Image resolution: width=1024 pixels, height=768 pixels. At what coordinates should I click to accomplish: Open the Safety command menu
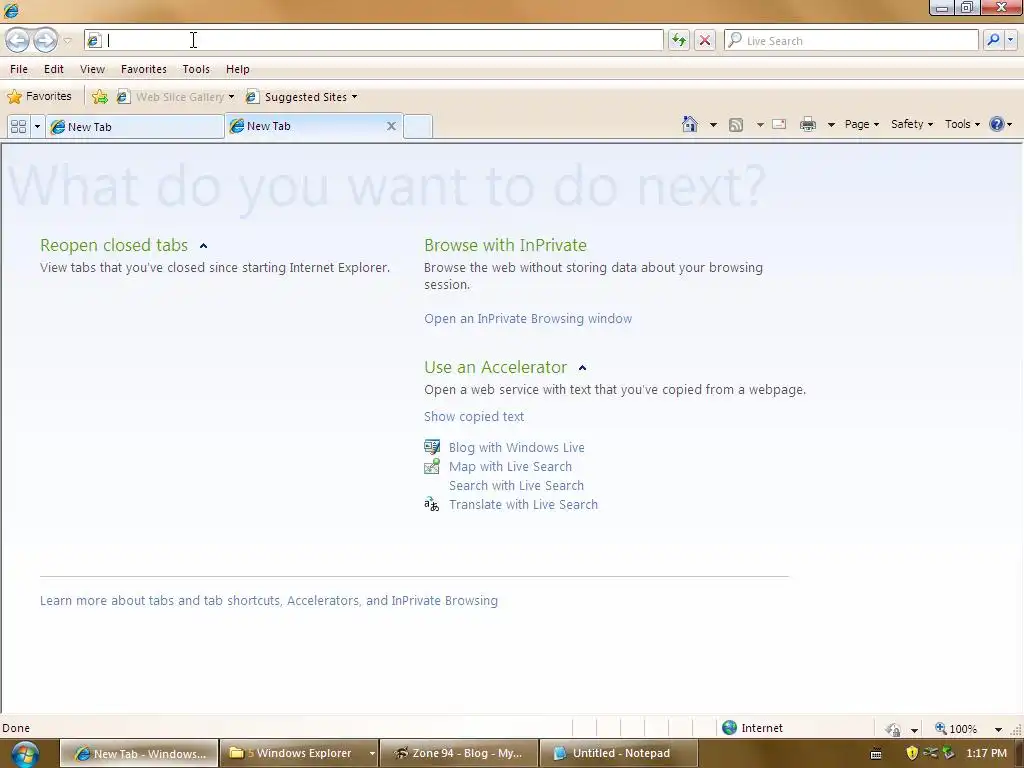tap(912, 124)
